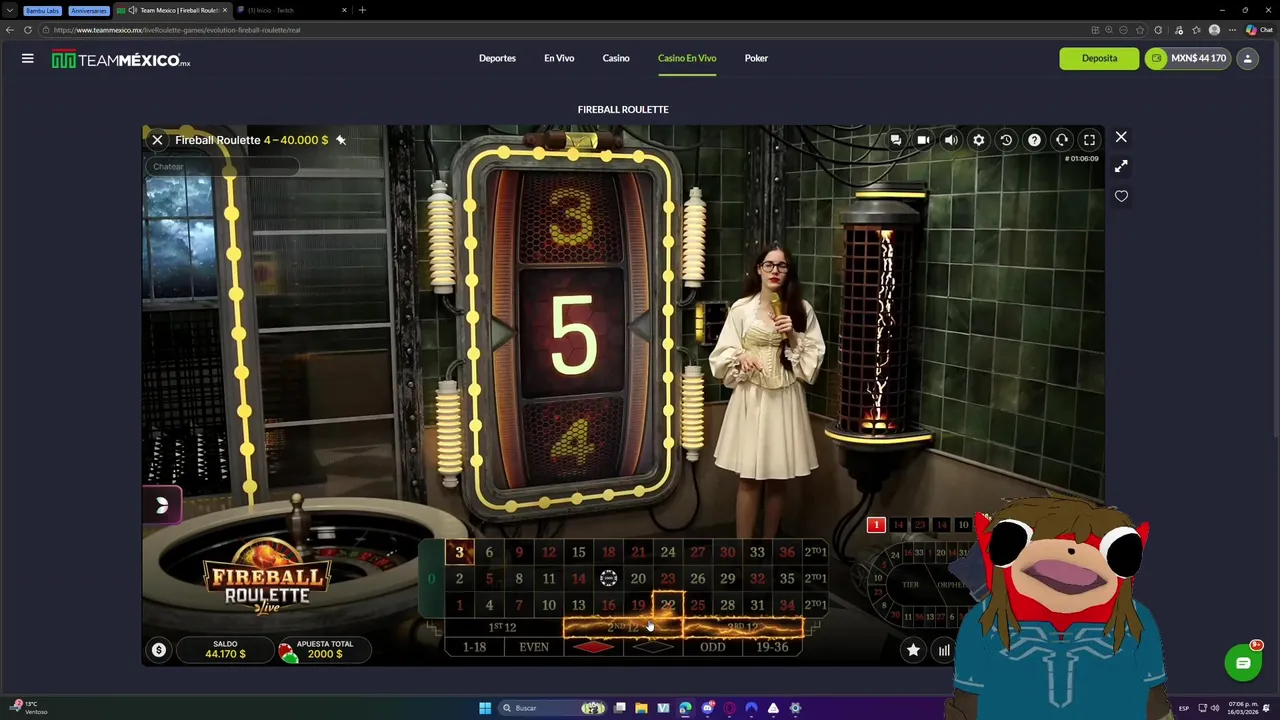Add game to favorites with heart icon
The width and height of the screenshot is (1280, 720).
click(x=1121, y=197)
